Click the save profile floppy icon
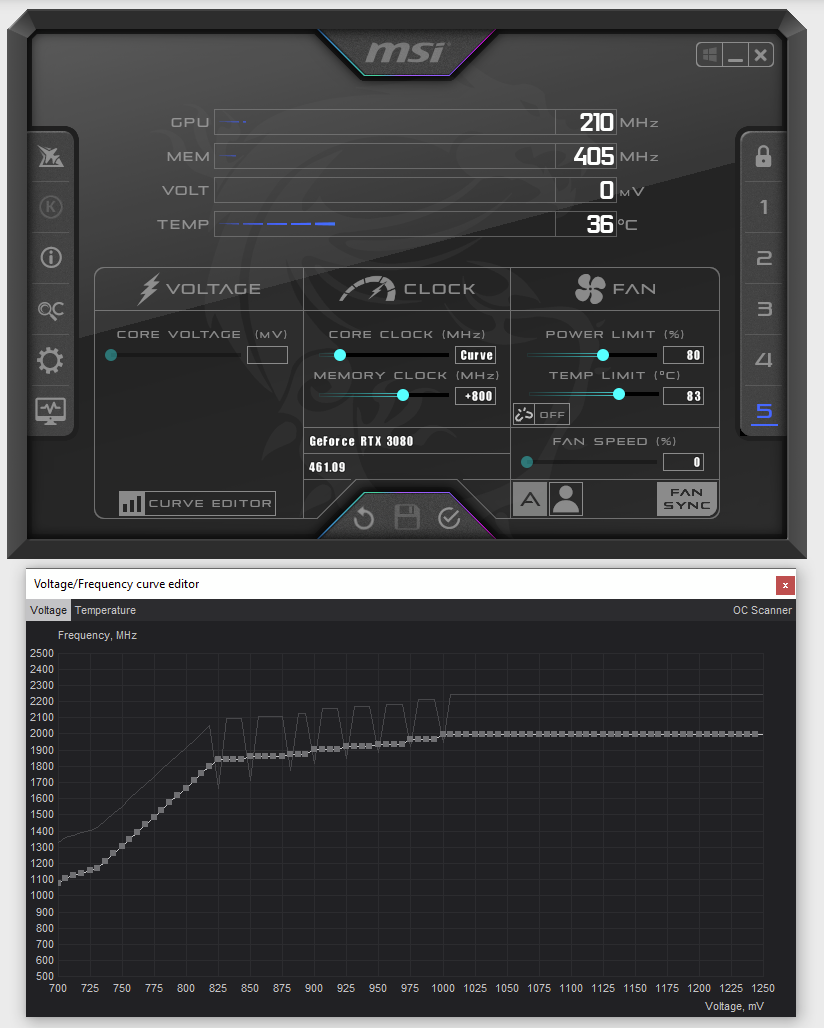Screen dimensions: 824x1028 pyautogui.click(x=406, y=517)
